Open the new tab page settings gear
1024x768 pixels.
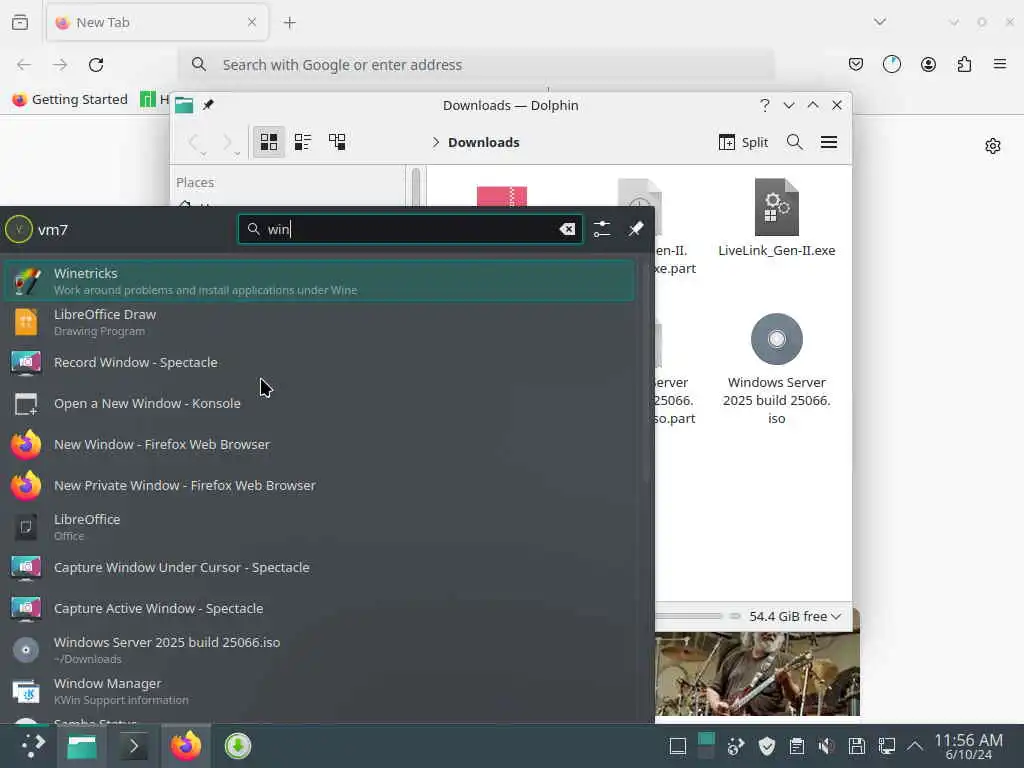click(993, 146)
